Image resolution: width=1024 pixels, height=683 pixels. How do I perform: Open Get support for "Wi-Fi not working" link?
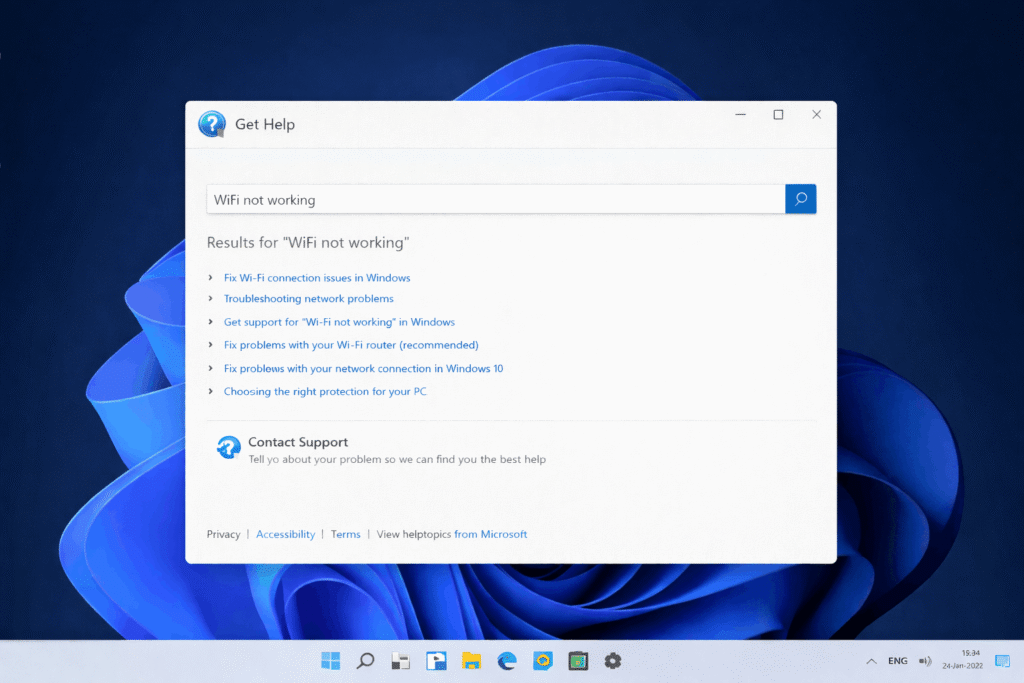coord(339,322)
